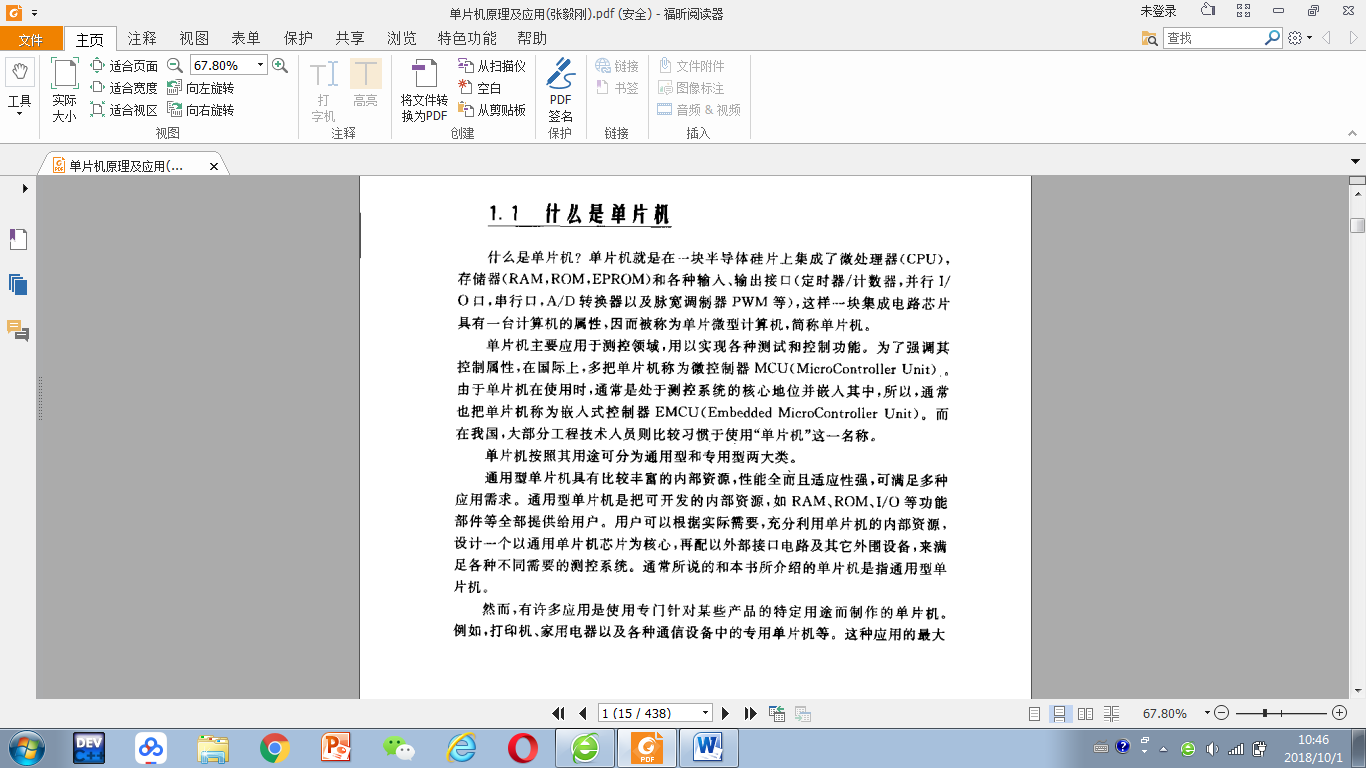Open the Annotation (注释) ribbon tab
The height and width of the screenshot is (768, 1366).
pos(142,38)
